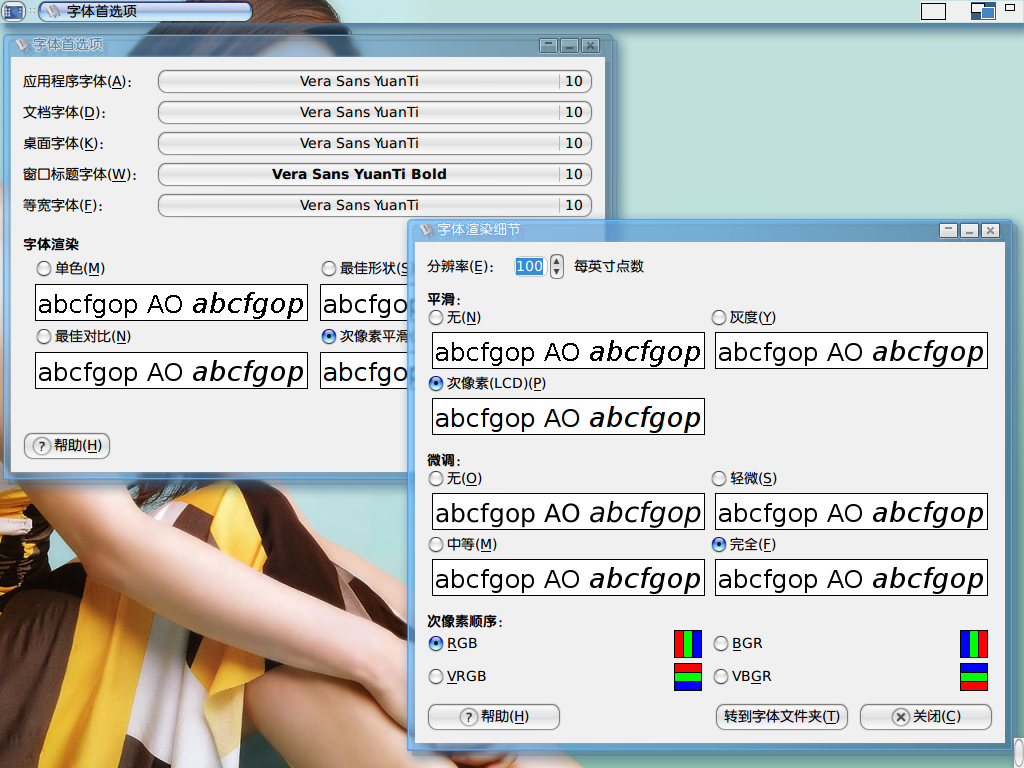
Task: Click the 次像素顺序 section heading
Action: point(465,621)
